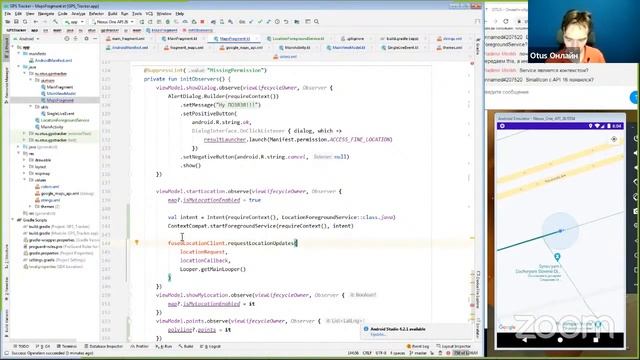
Task: Collapse the app module tree node
Action: (13, 47)
